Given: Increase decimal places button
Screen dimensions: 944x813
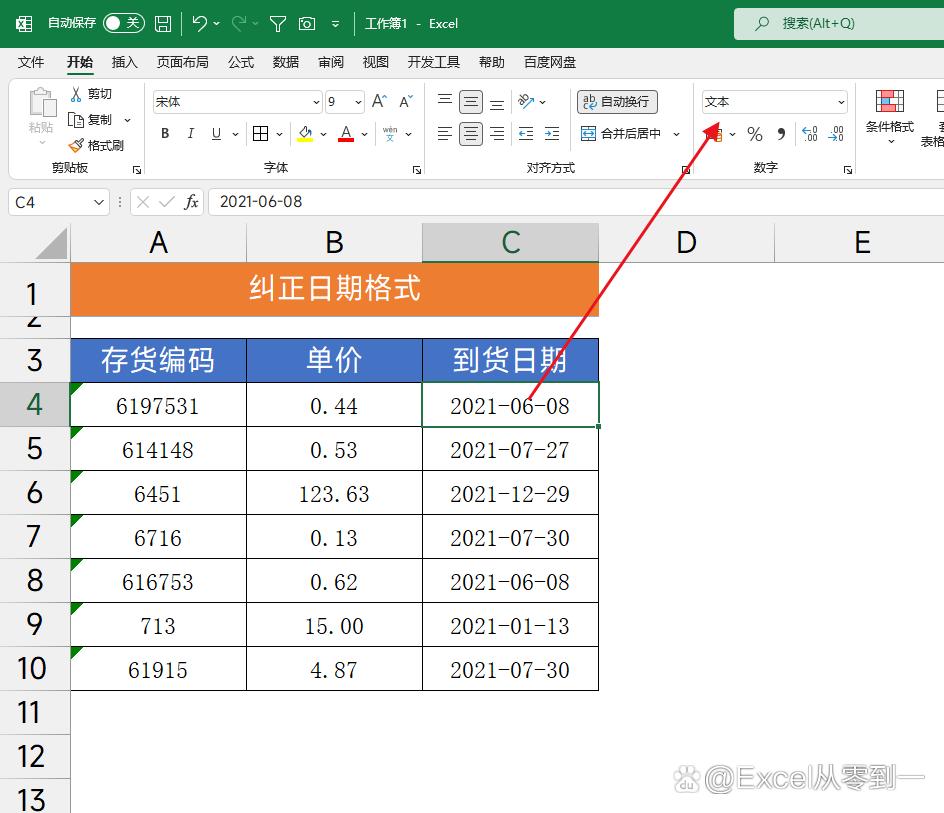Looking at the screenshot, I should (x=810, y=134).
